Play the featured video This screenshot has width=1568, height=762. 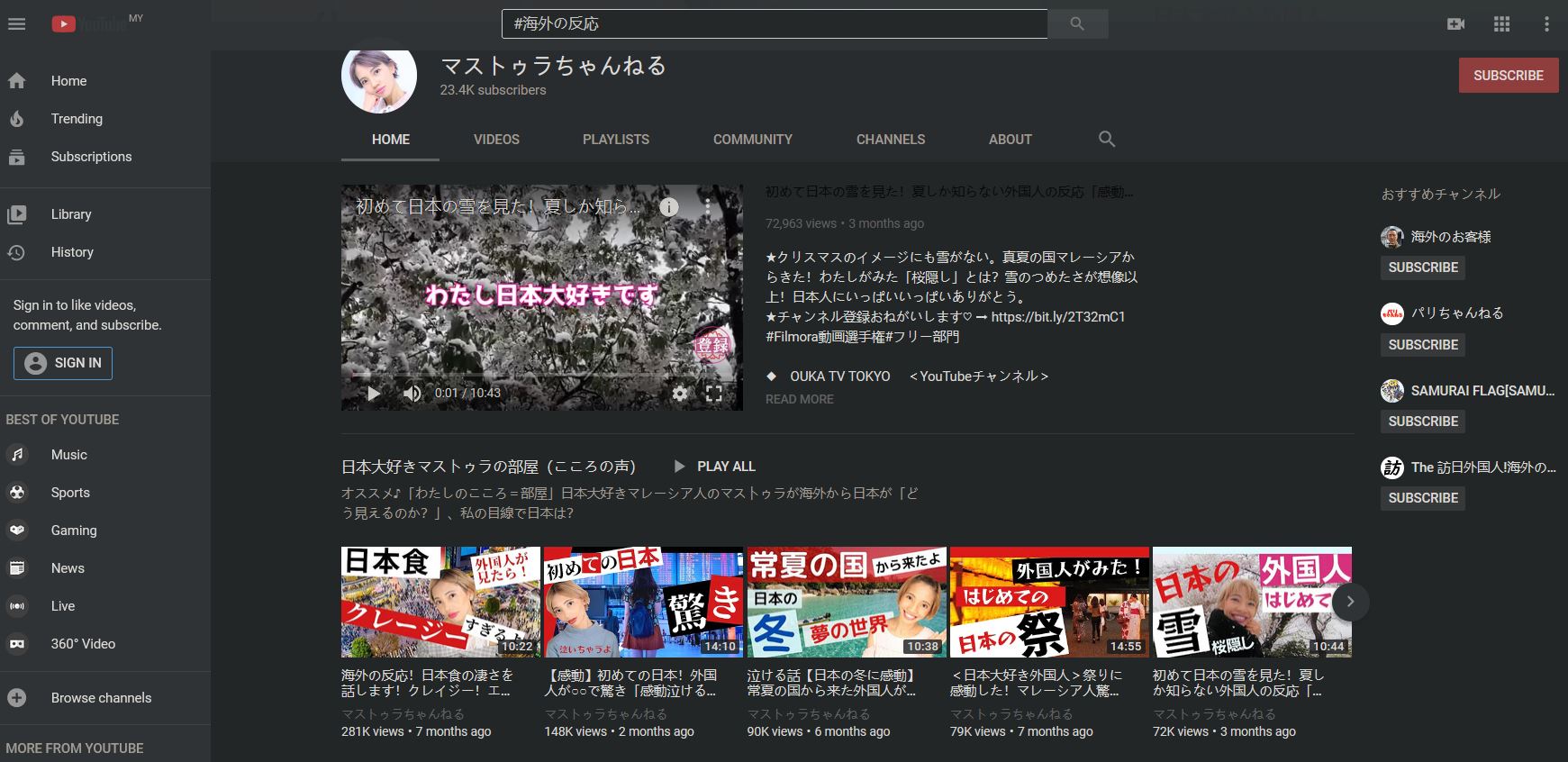(x=373, y=394)
